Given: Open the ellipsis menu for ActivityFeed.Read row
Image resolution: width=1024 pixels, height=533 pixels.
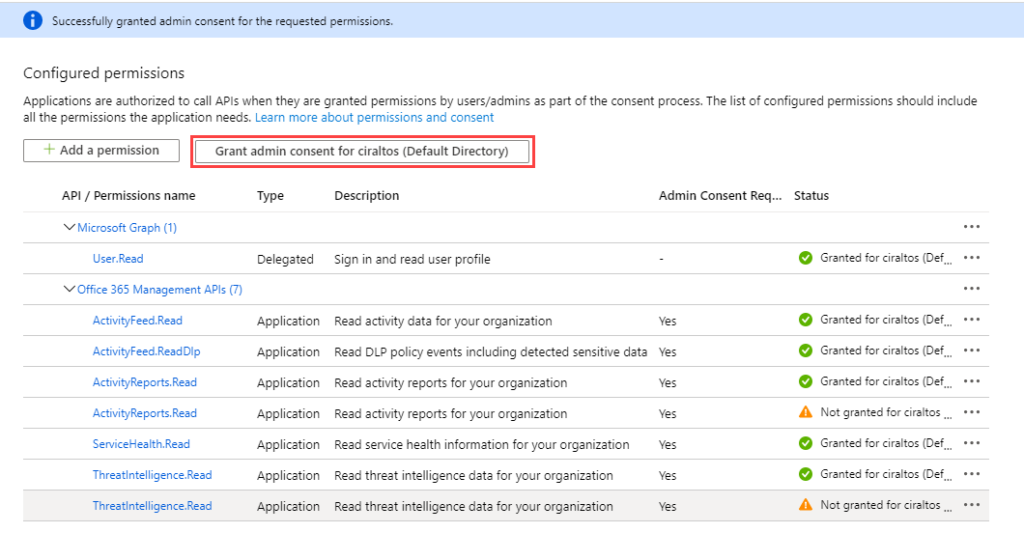Looking at the screenshot, I should click(972, 319).
